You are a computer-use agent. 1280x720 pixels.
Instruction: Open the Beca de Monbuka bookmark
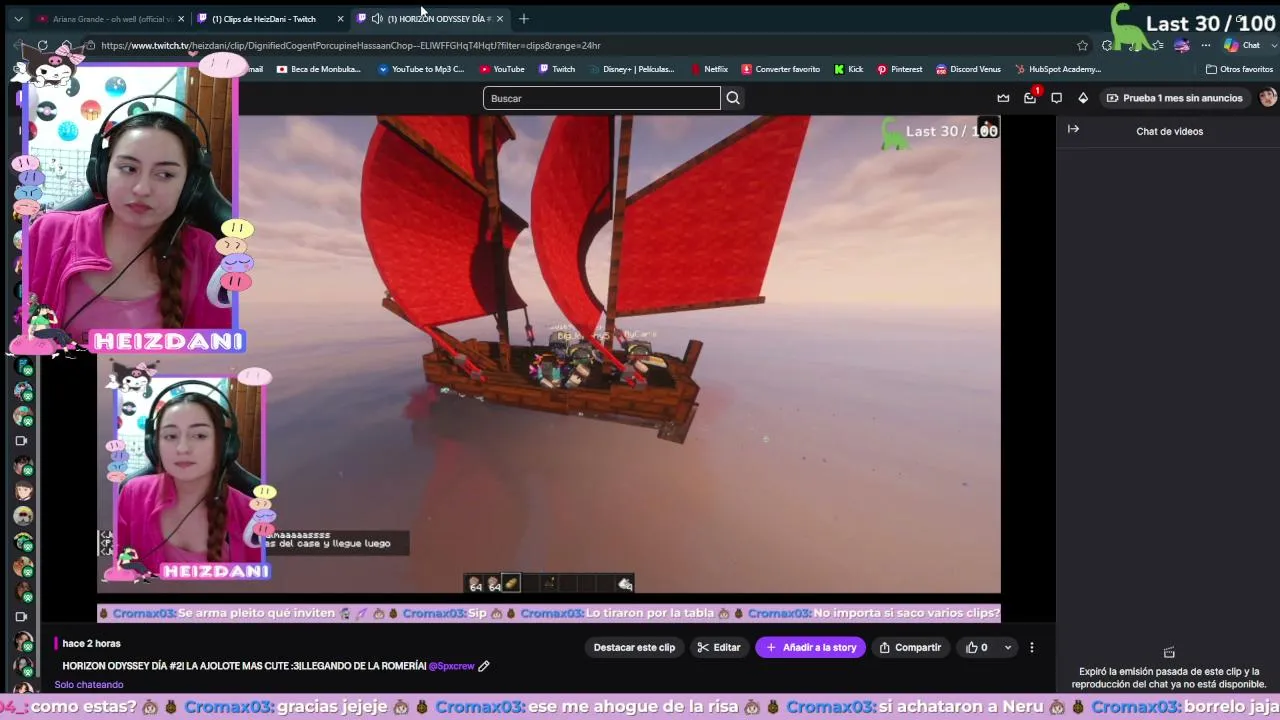319,69
